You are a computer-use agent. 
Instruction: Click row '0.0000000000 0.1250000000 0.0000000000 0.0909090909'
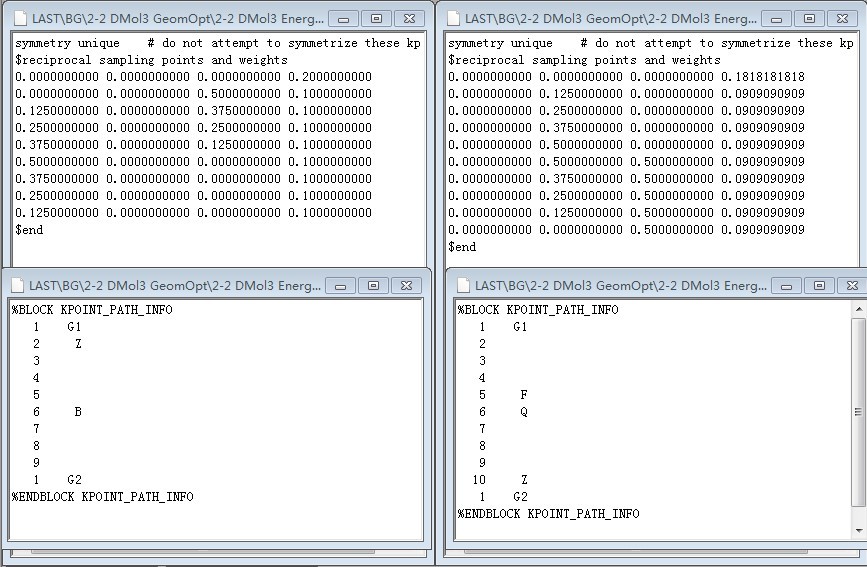(626, 94)
